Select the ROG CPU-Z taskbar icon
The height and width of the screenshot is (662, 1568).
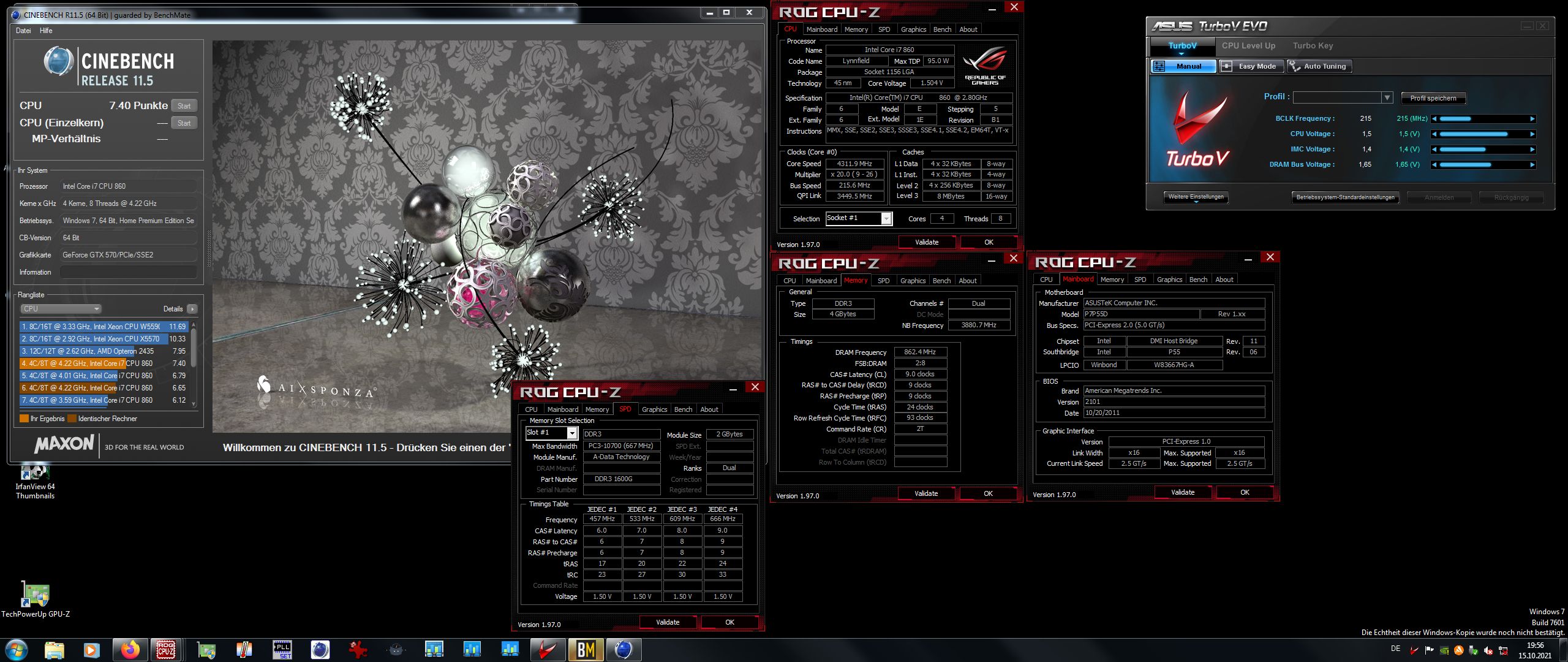(x=166, y=650)
